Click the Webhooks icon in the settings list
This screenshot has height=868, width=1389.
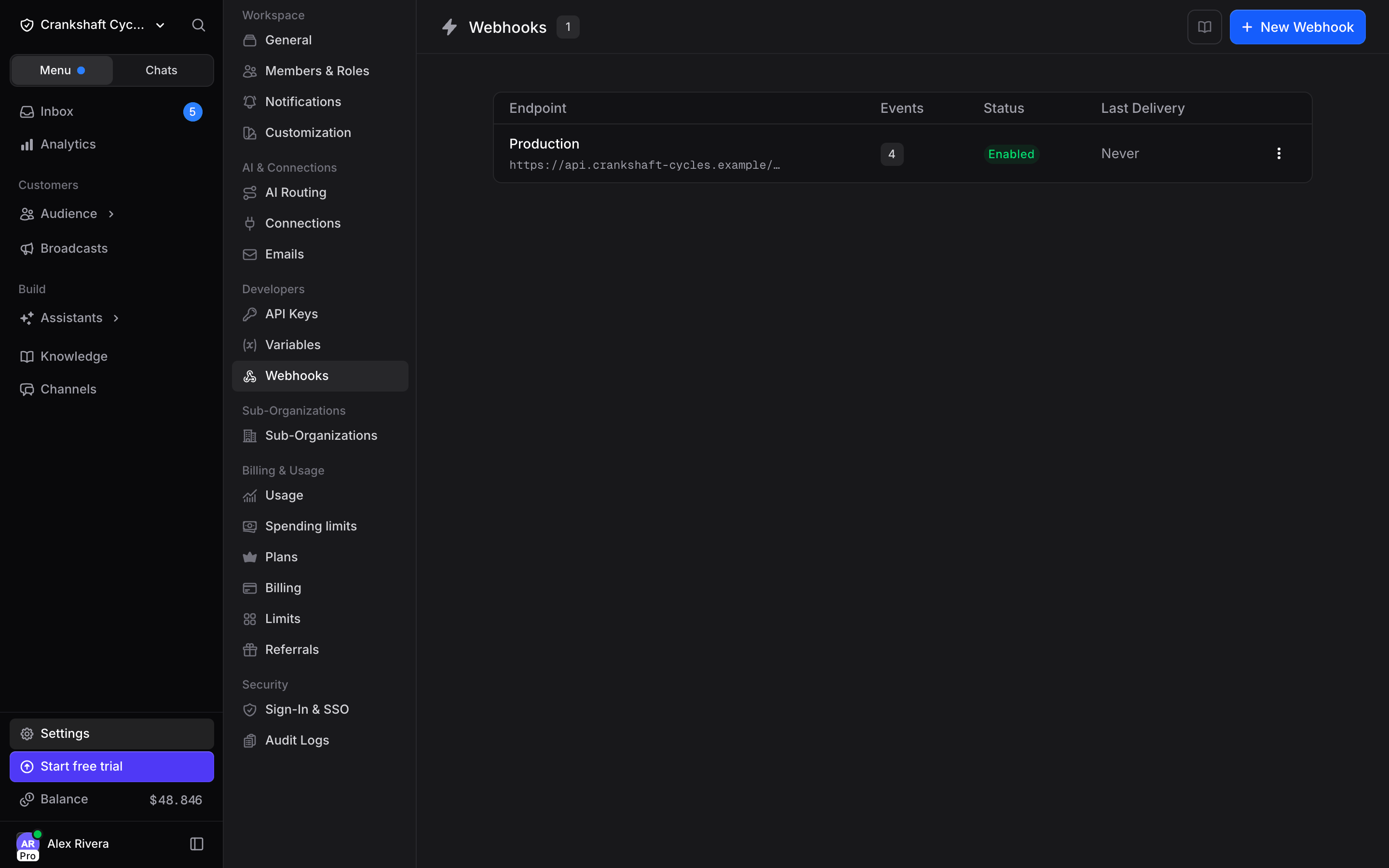(250, 376)
